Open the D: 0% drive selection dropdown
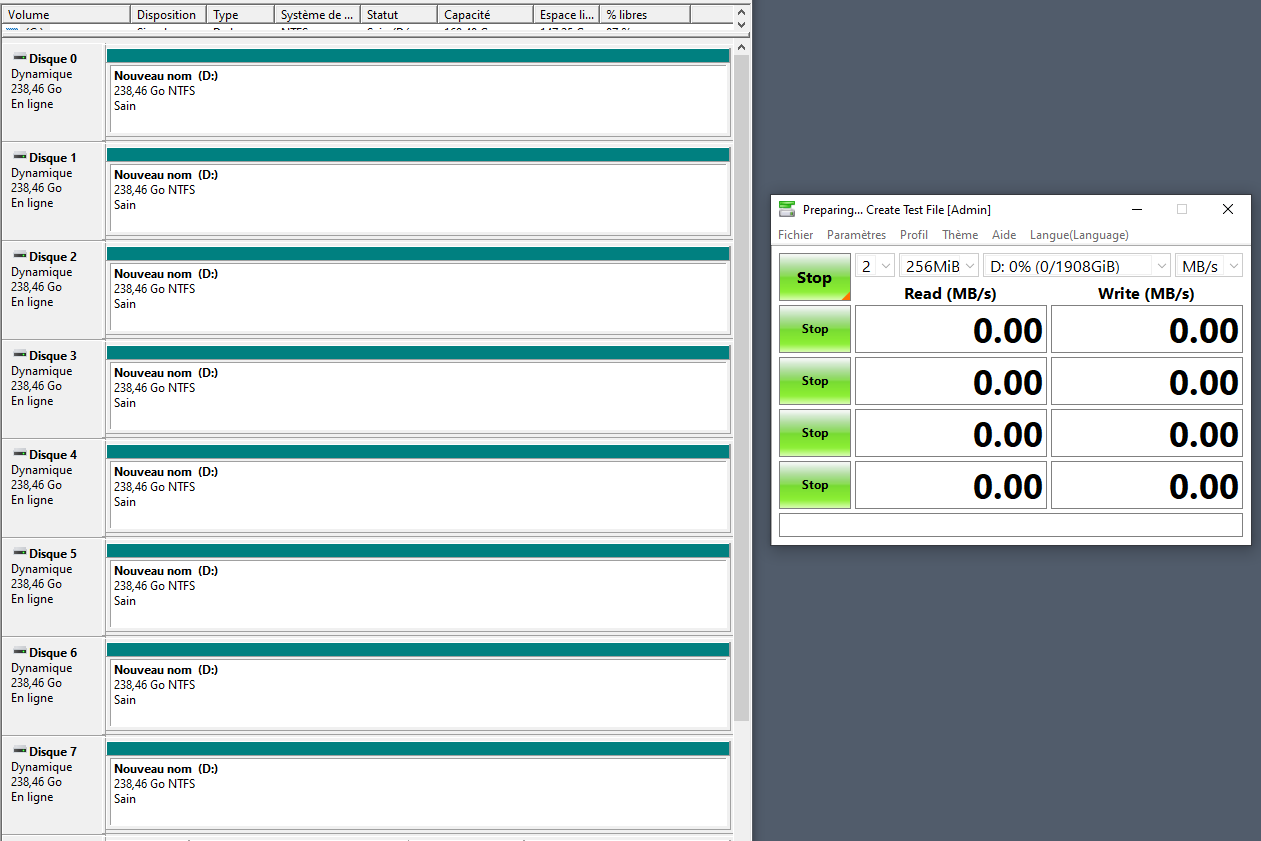 (x=1077, y=266)
